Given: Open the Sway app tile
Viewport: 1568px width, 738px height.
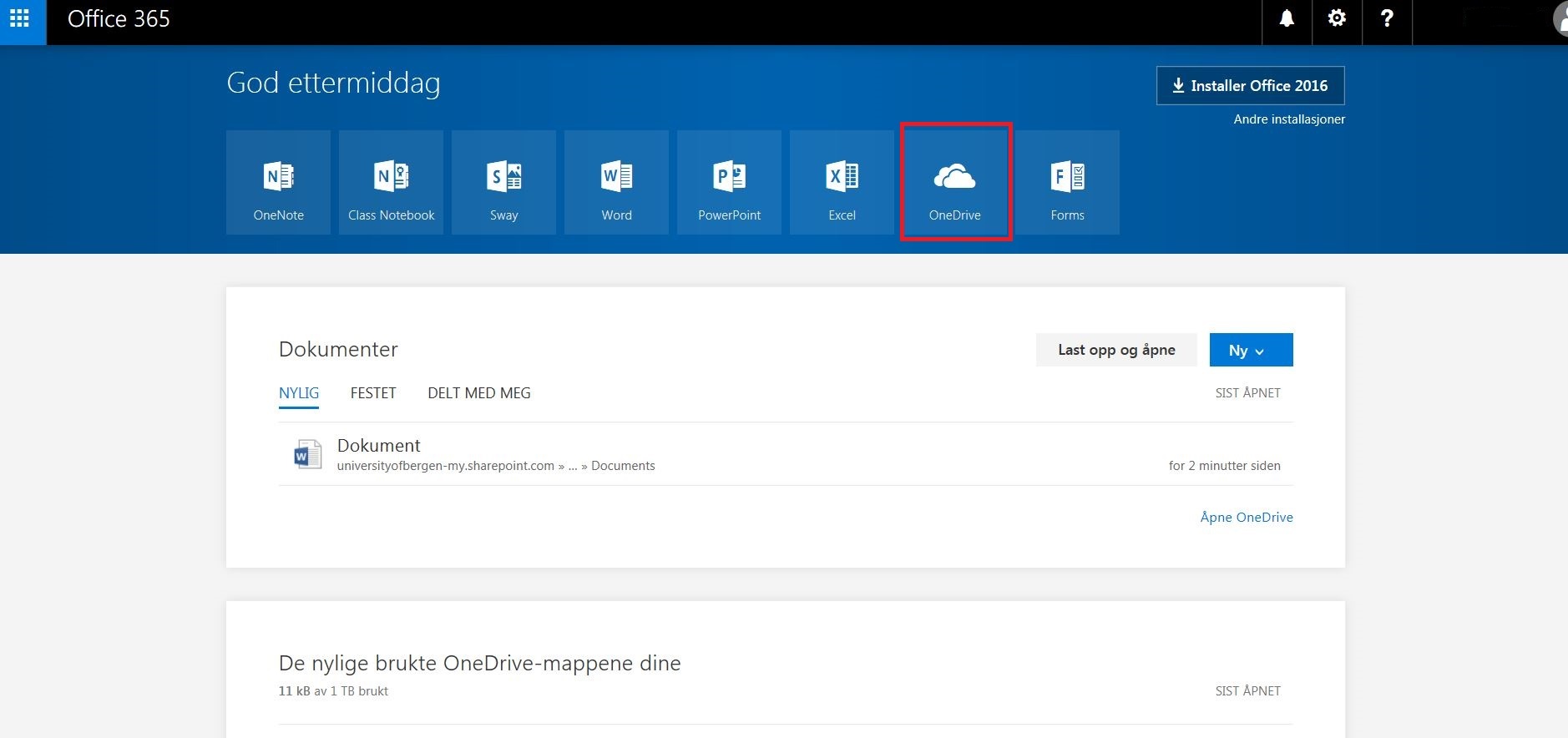Looking at the screenshot, I should coord(503,182).
